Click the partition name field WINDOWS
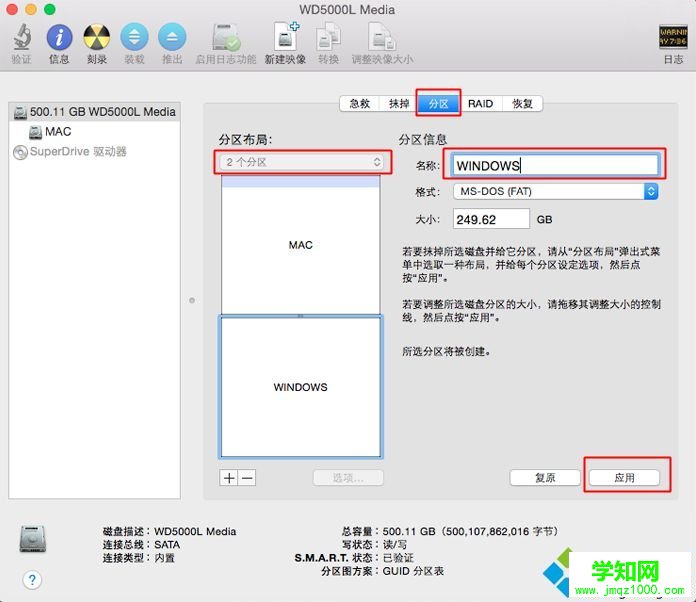Screen dimensions: 696x602 (x=555, y=165)
